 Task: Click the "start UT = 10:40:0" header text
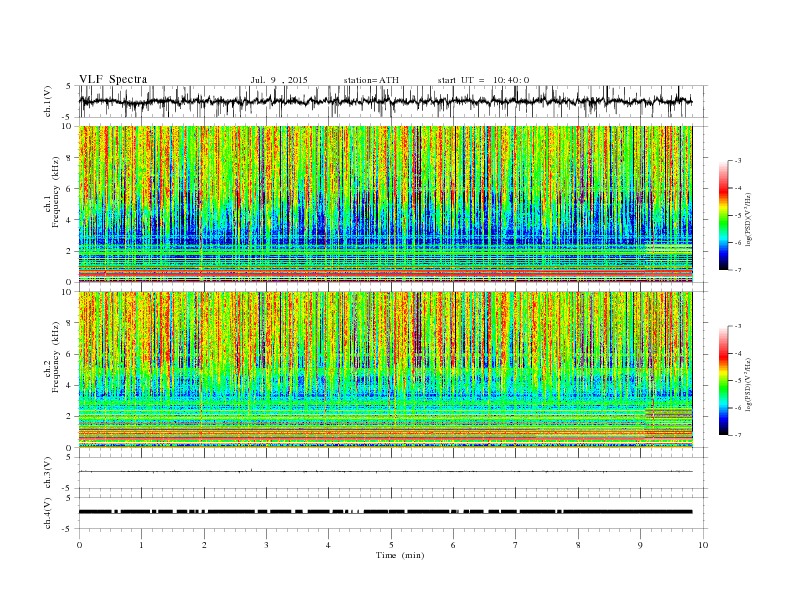pyautogui.click(x=483, y=80)
